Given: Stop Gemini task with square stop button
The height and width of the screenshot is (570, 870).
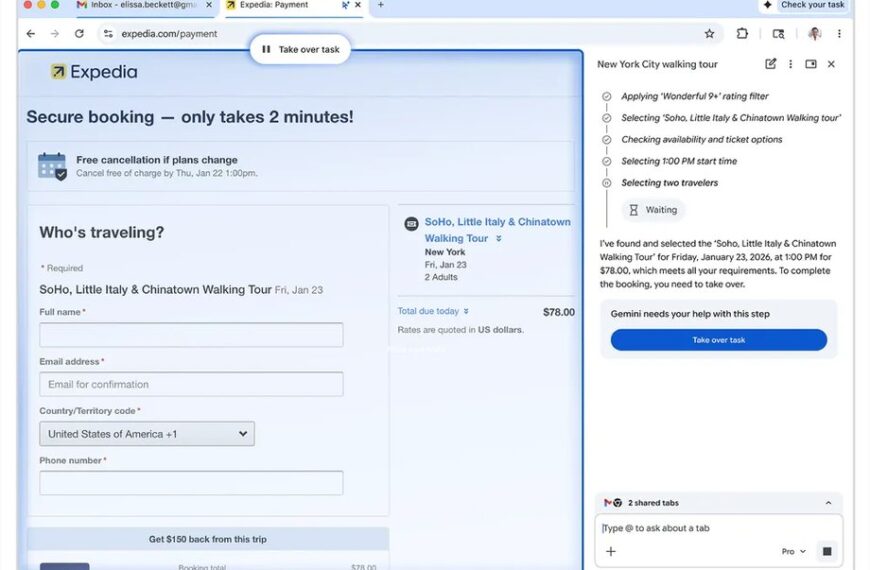Looking at the screenshot, I should (x=827, y=551).
